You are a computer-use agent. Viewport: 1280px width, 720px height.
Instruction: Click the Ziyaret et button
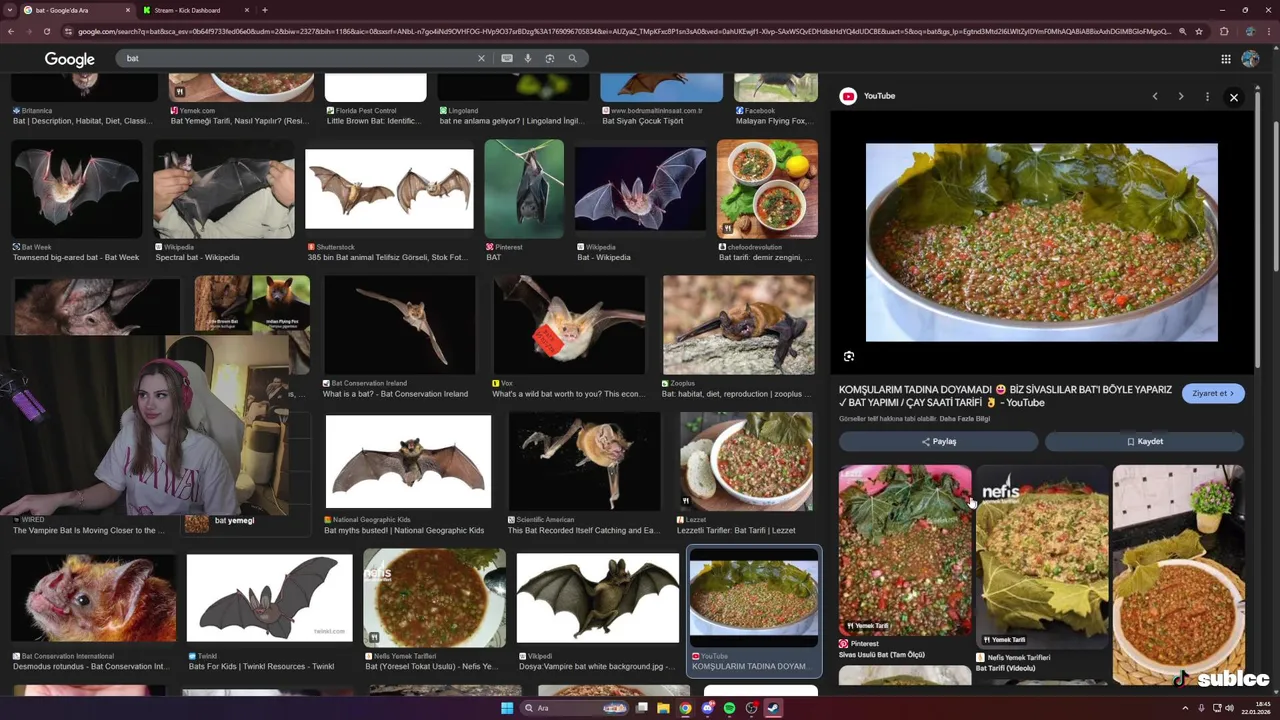(1213, 393)
